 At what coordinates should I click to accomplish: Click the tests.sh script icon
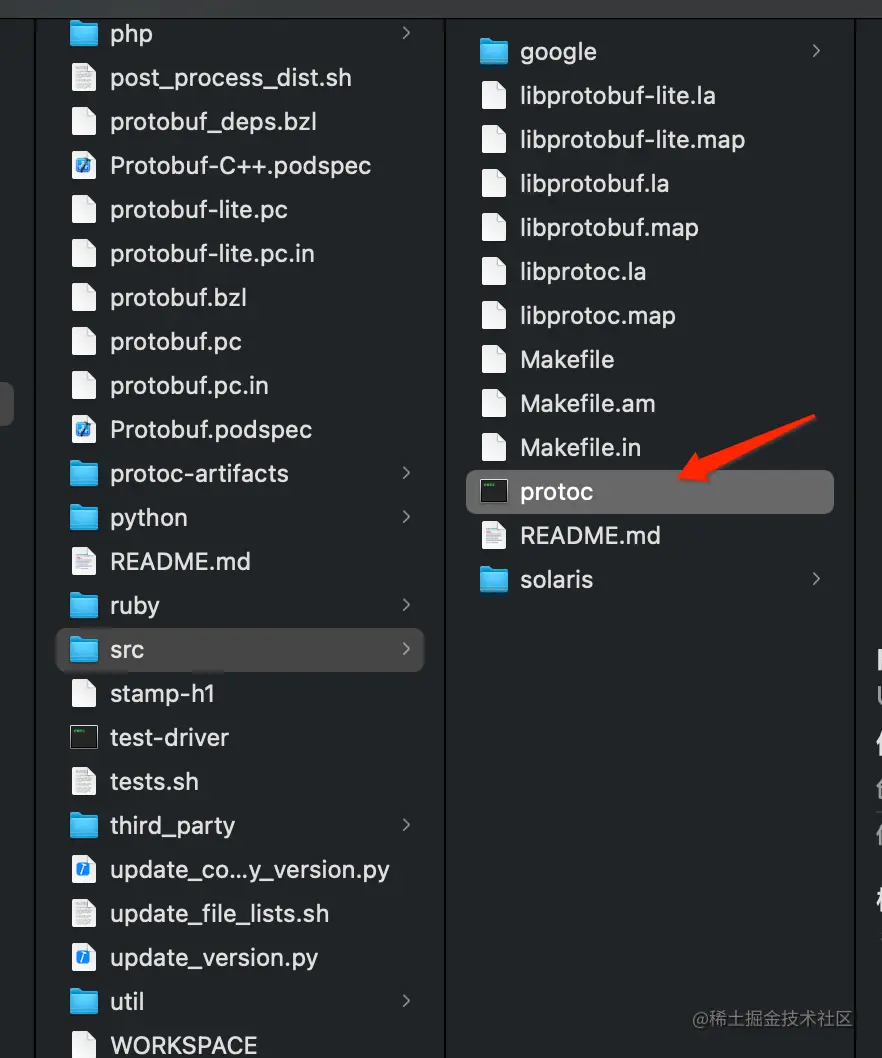point(84,781)
